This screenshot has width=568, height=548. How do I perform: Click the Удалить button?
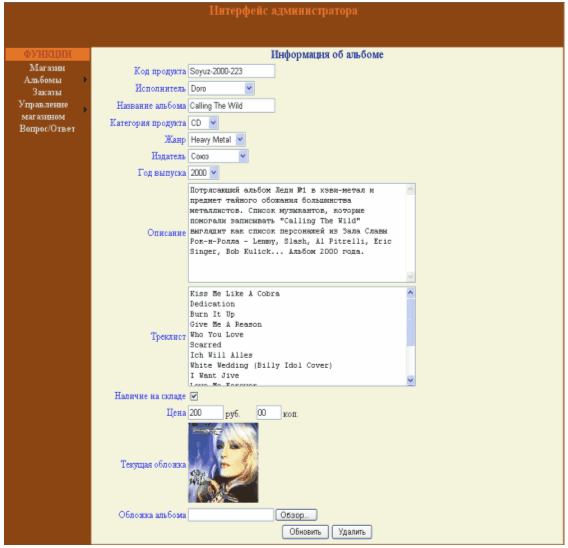click(352, 532)
